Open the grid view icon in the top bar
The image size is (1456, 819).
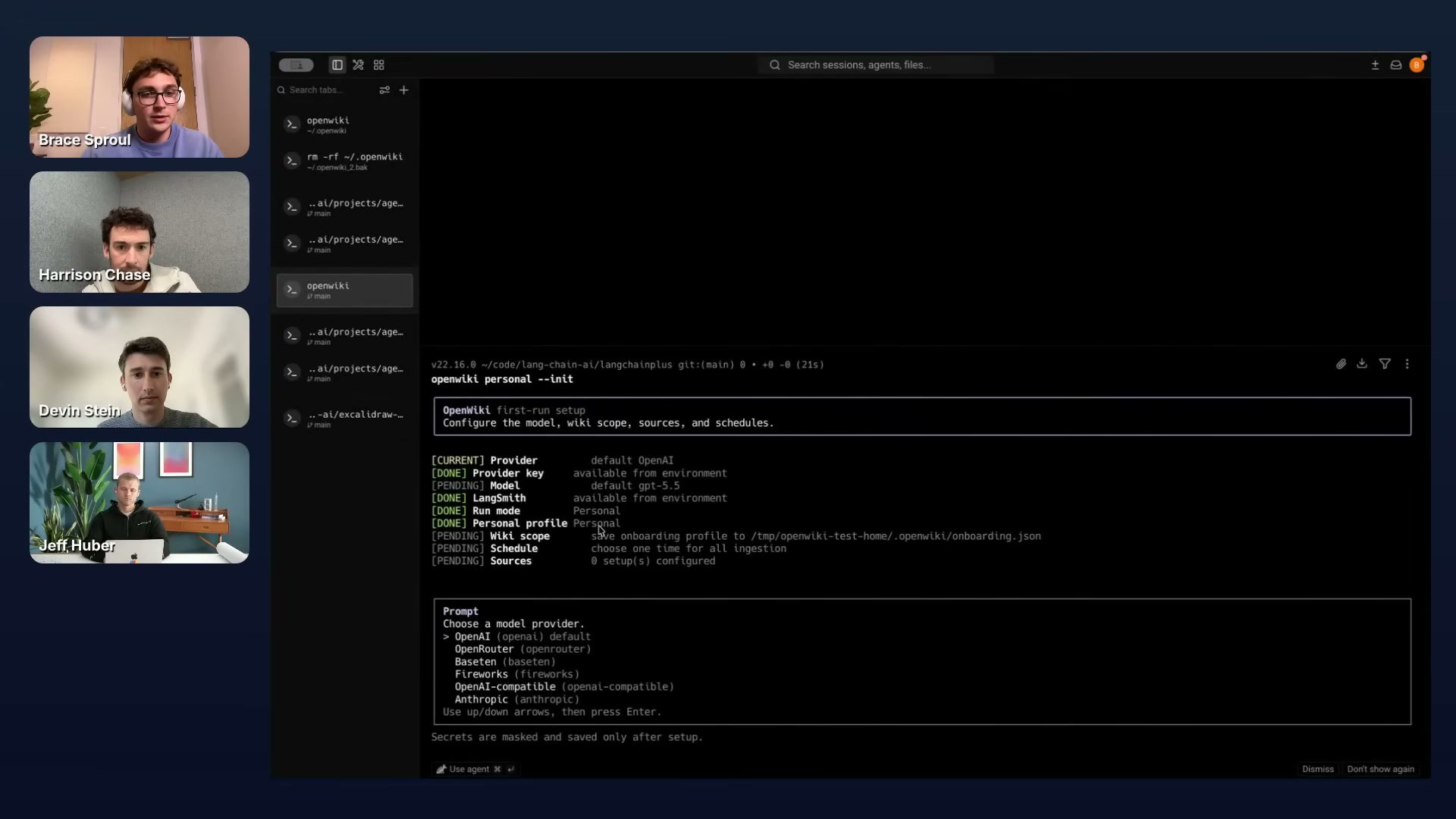point(379,65)
